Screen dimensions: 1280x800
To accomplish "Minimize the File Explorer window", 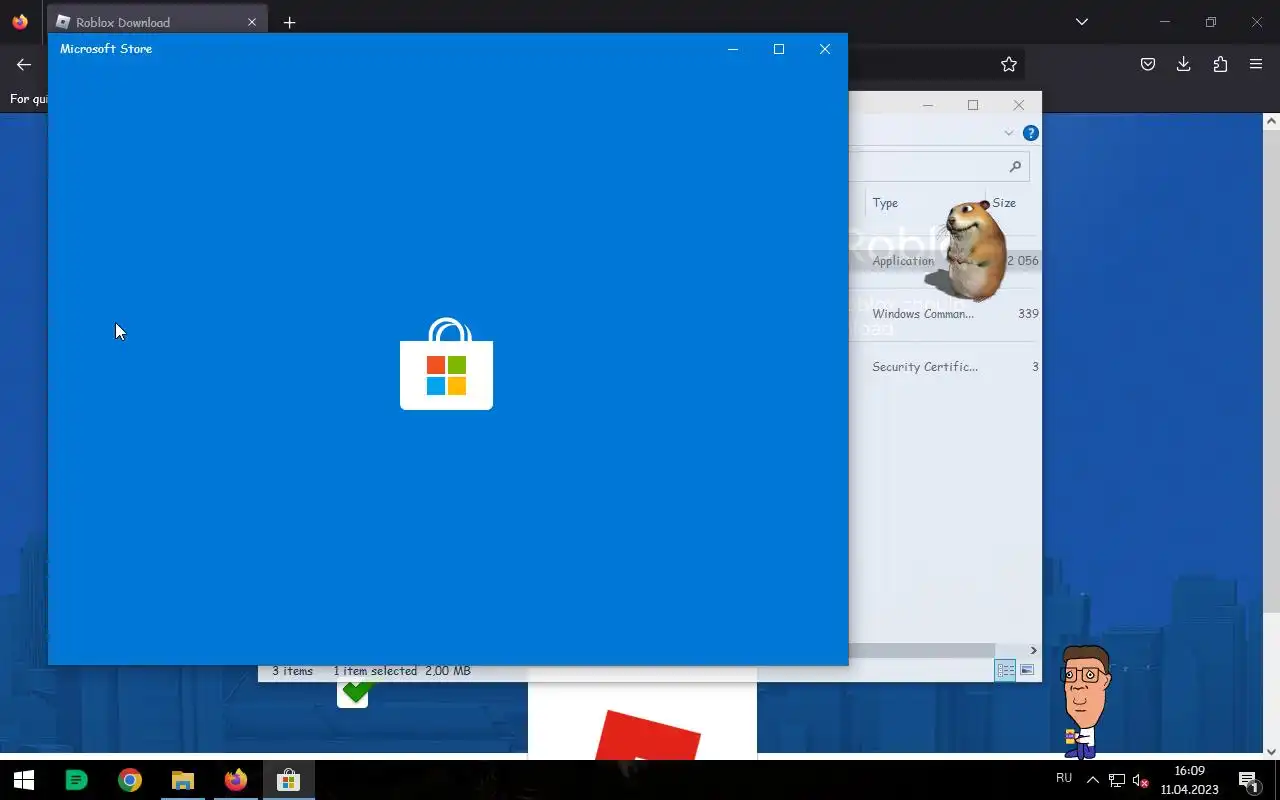I will pos(927,105).
